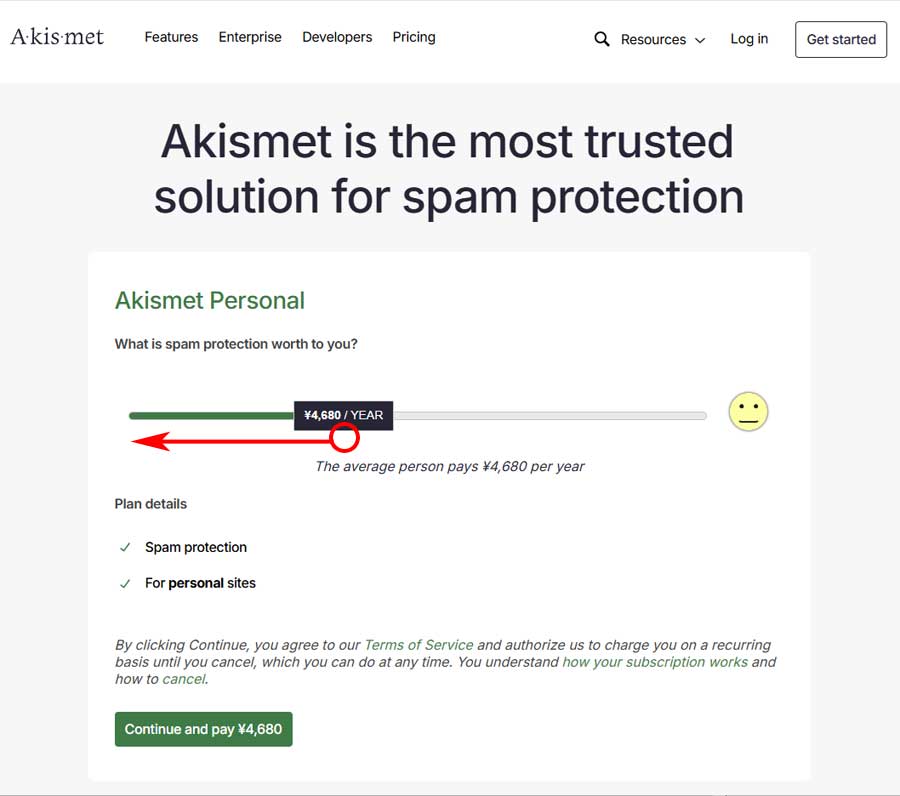This screenshot has width=900, height=796.
Task: Click the search magnifier icon
Action: pyautogui.click(x=601, y=39)
